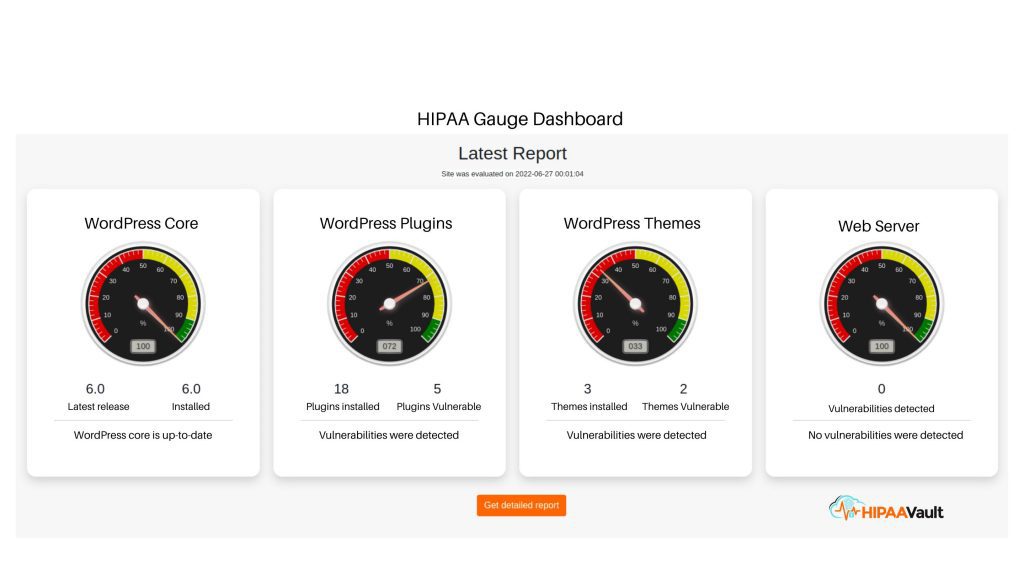This screenshot has width=1024, height=576.
Task: Click the 18 plugins installed value
Action: (x=342, y=389)
